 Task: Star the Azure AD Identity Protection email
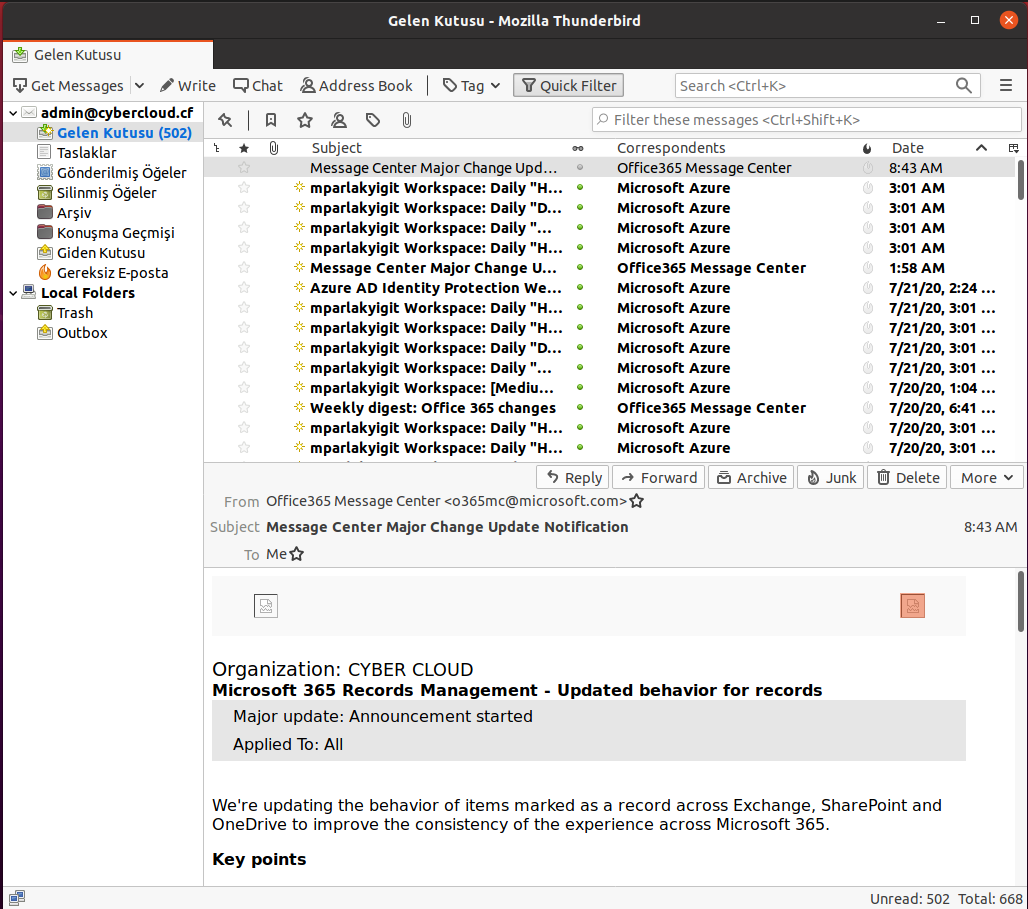(244, 288)
